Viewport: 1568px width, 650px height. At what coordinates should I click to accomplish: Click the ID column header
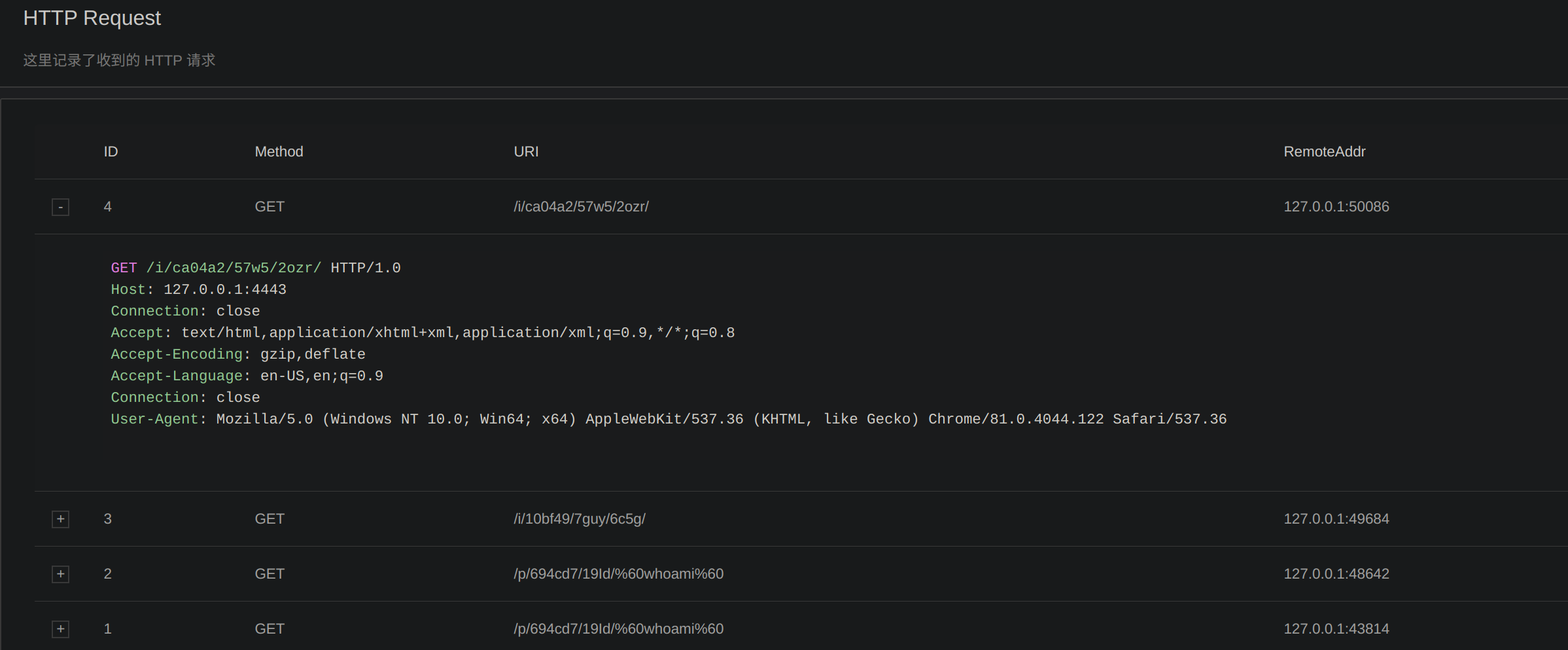tap(109, 151)
